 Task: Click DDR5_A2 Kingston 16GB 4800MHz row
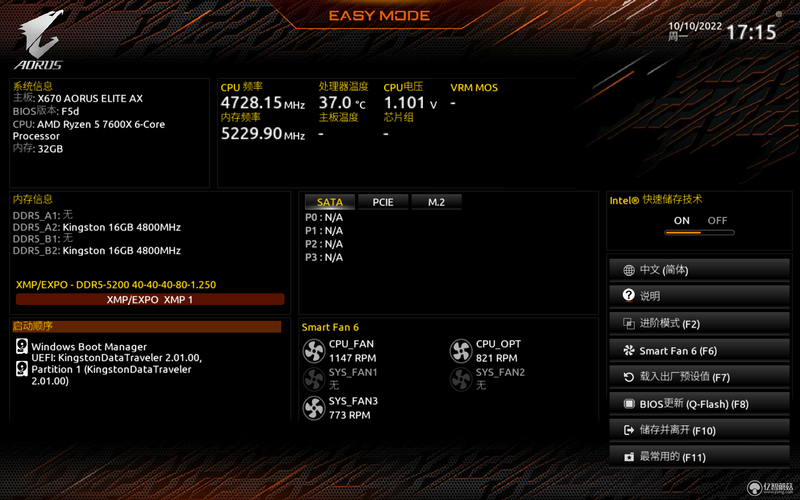tap(96, 227)
